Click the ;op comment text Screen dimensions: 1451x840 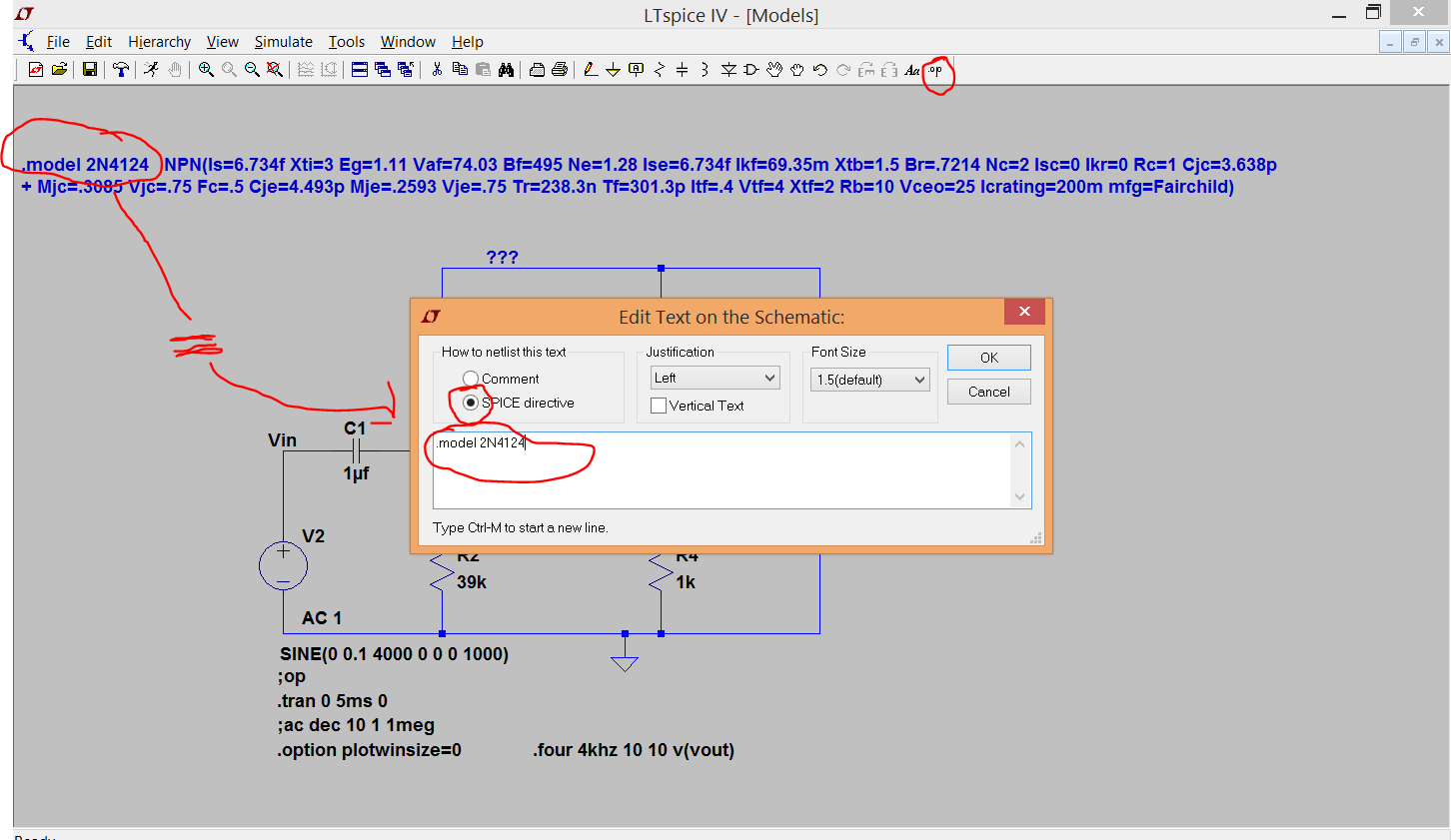point(292,677)
